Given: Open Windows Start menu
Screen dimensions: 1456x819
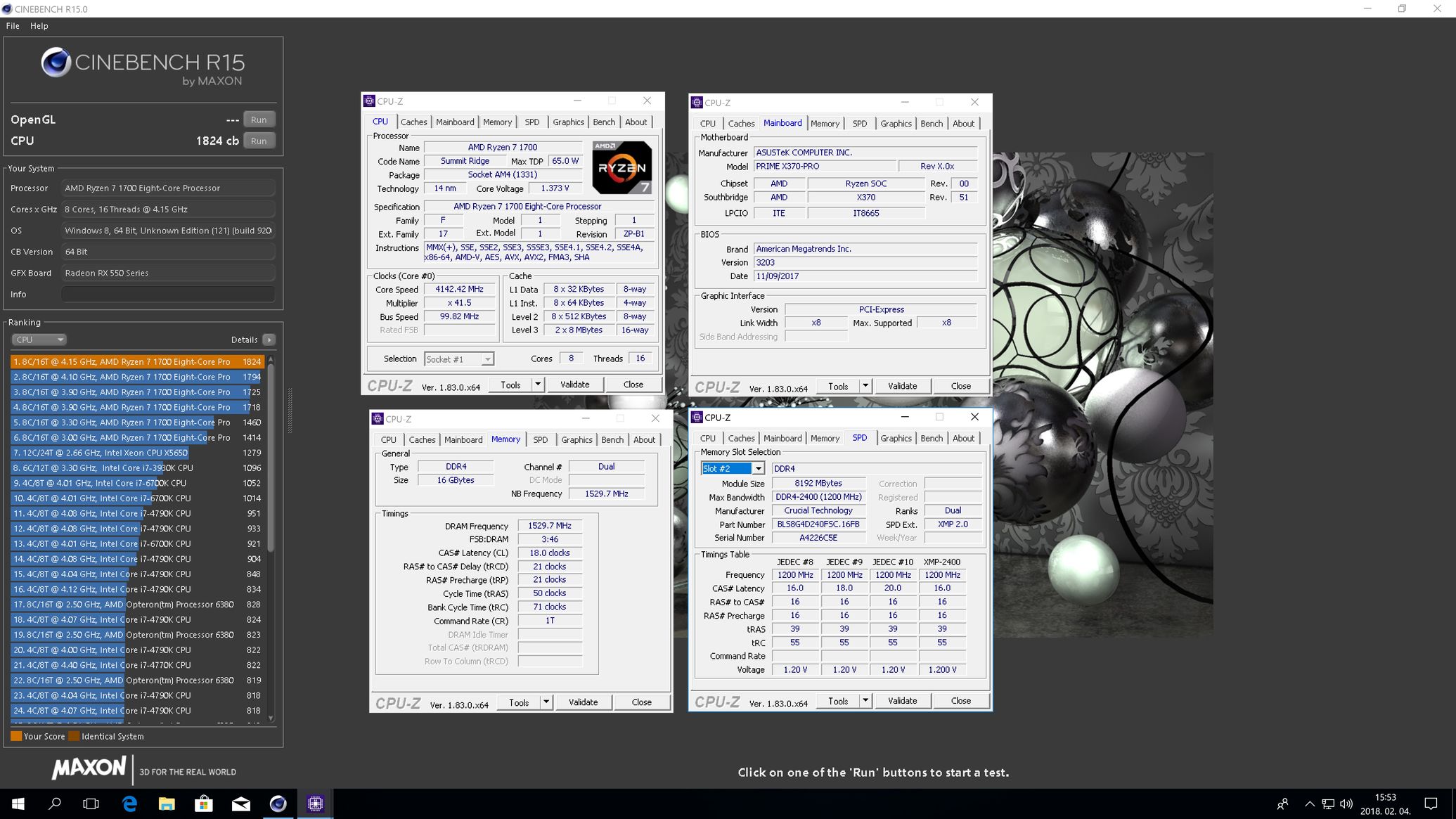Looking at the screenshot, I should coord(18,804).
